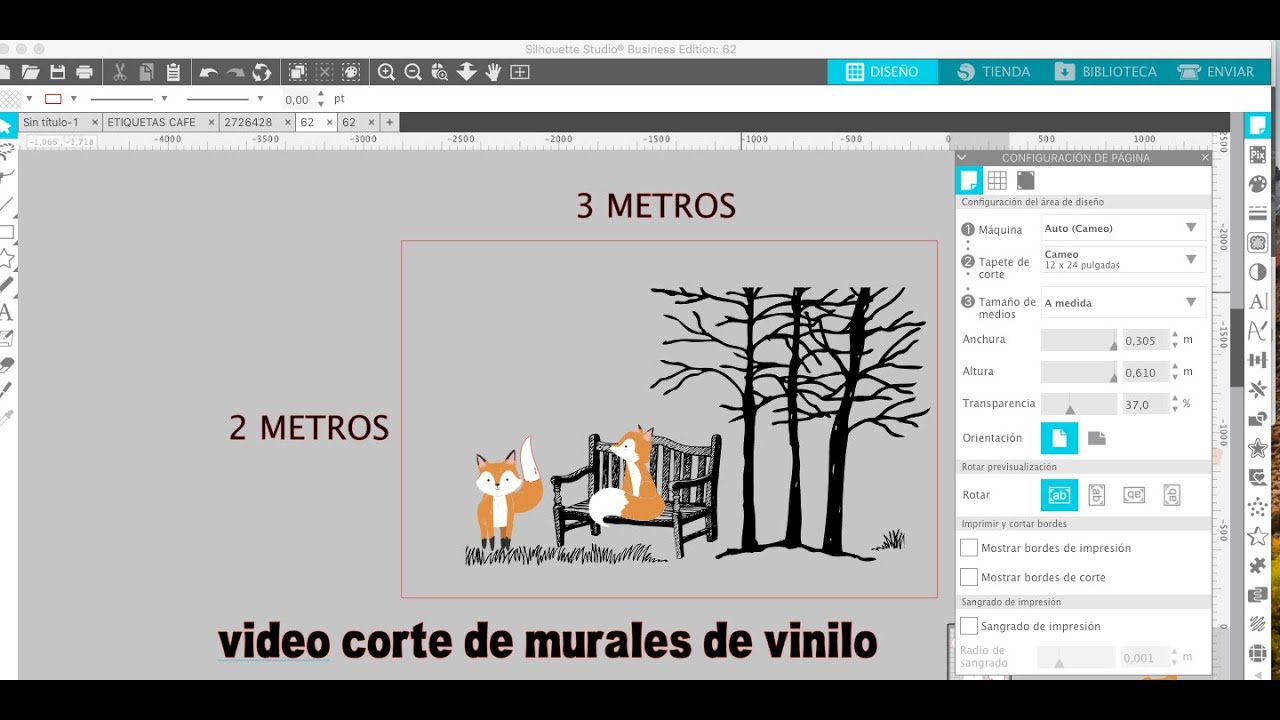1280x720 pixels.
Task: Enable Mostrar bordes de corte checkbox
Action: (x=969, y=577)
